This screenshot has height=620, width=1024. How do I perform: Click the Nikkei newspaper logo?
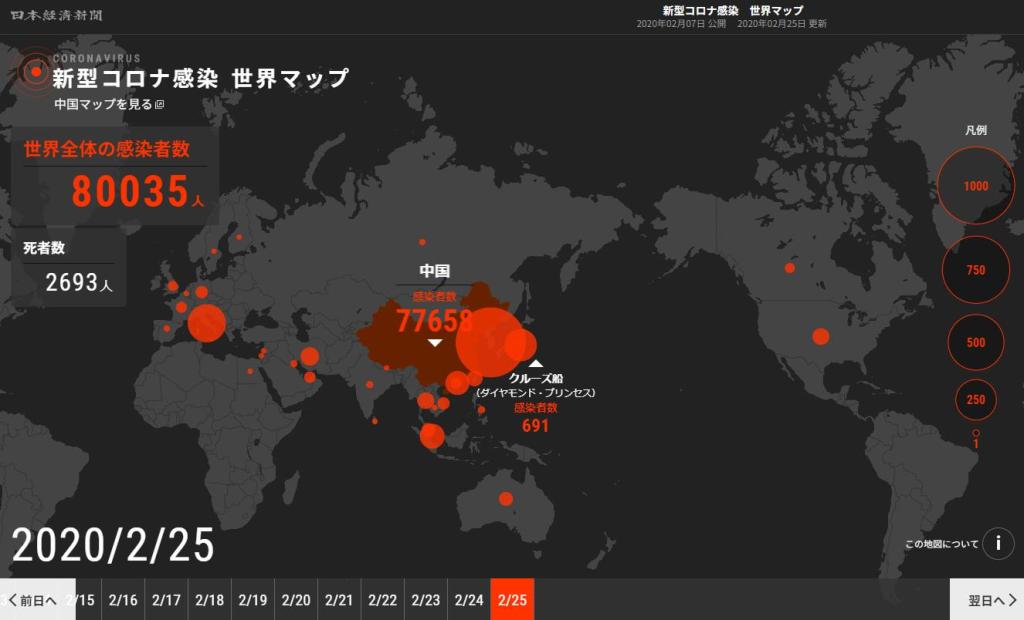pyautogui.click(x=57, y=16)
